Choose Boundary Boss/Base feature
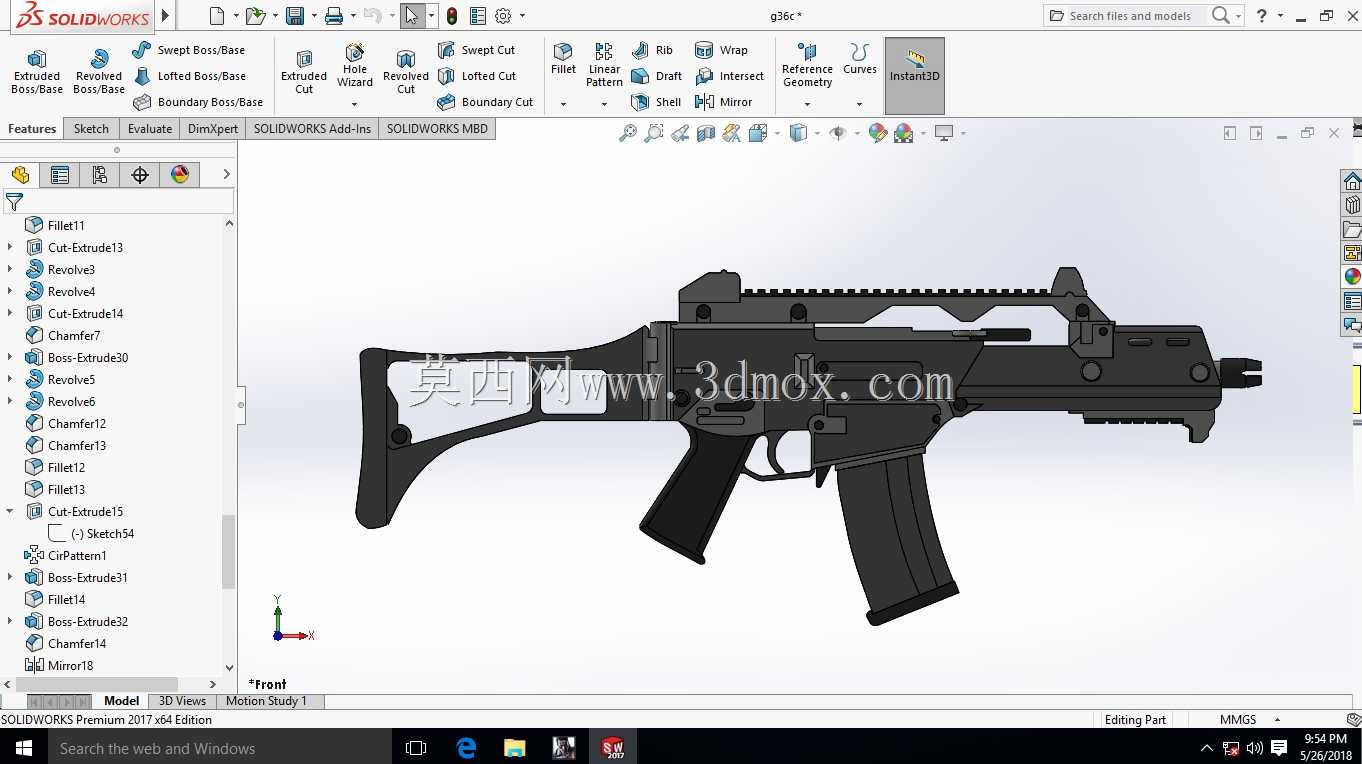Viewport: 1362px width, 764px height. [198, 102]
